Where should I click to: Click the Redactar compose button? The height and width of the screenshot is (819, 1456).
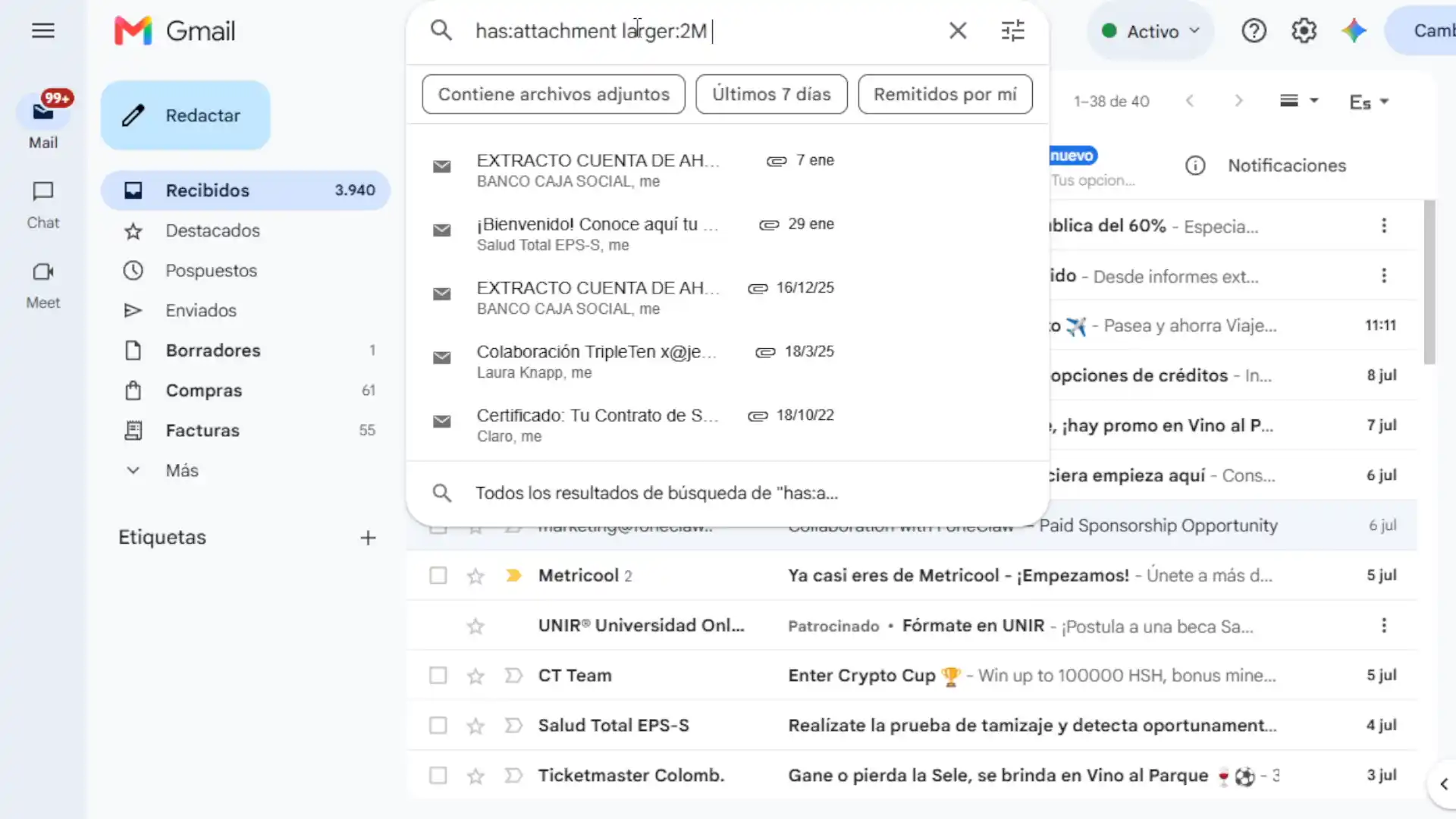(x=186, y=115)
